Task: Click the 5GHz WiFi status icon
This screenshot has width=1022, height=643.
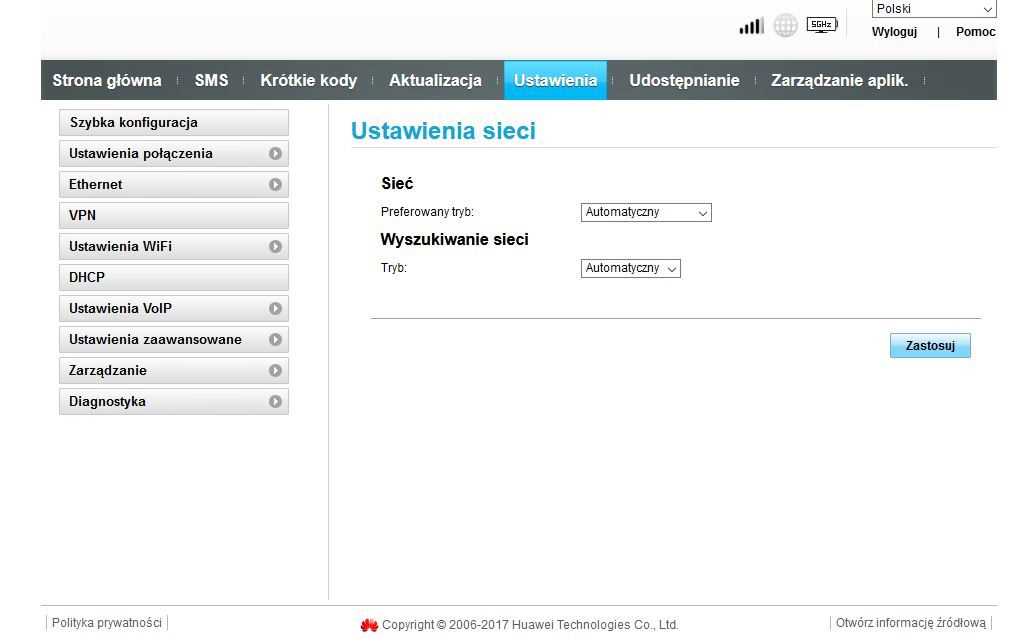Action: point(822,25)
